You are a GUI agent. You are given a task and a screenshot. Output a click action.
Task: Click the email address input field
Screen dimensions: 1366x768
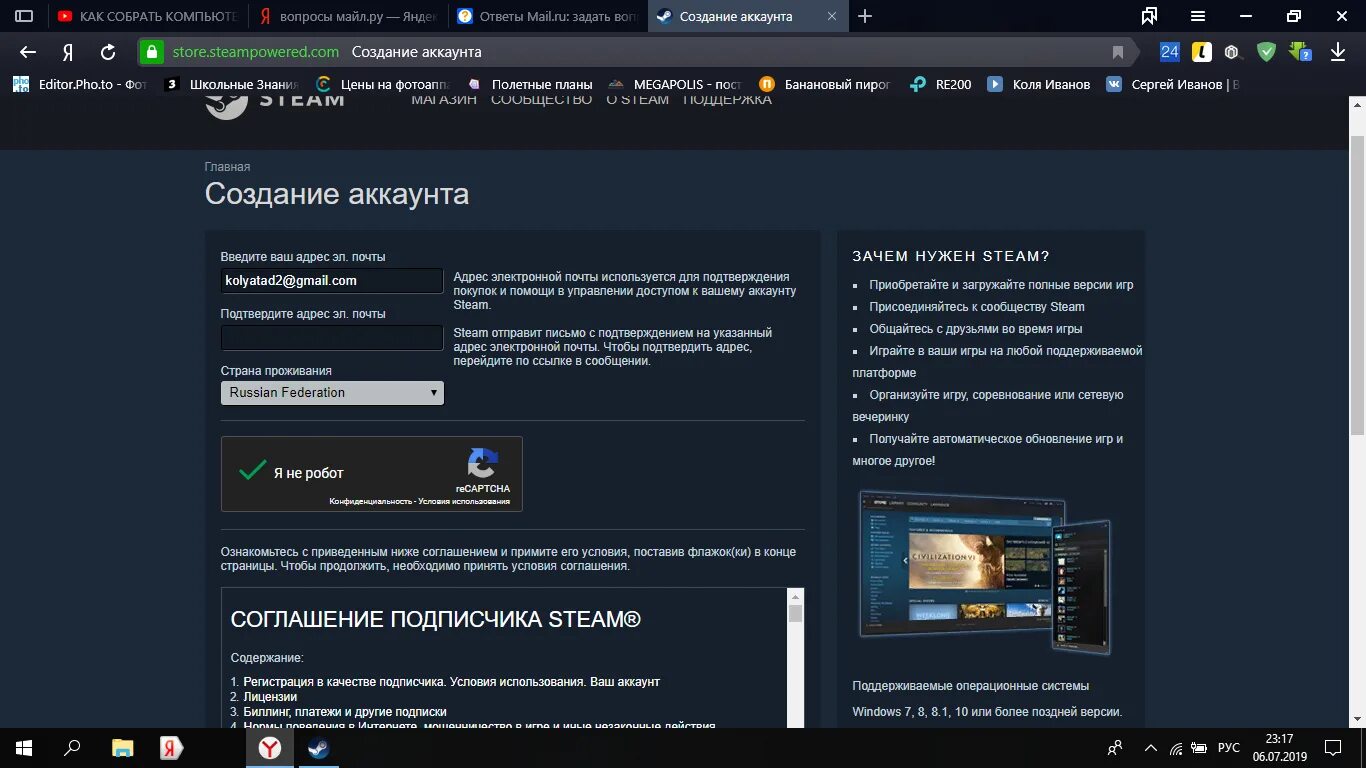(332, 281)
